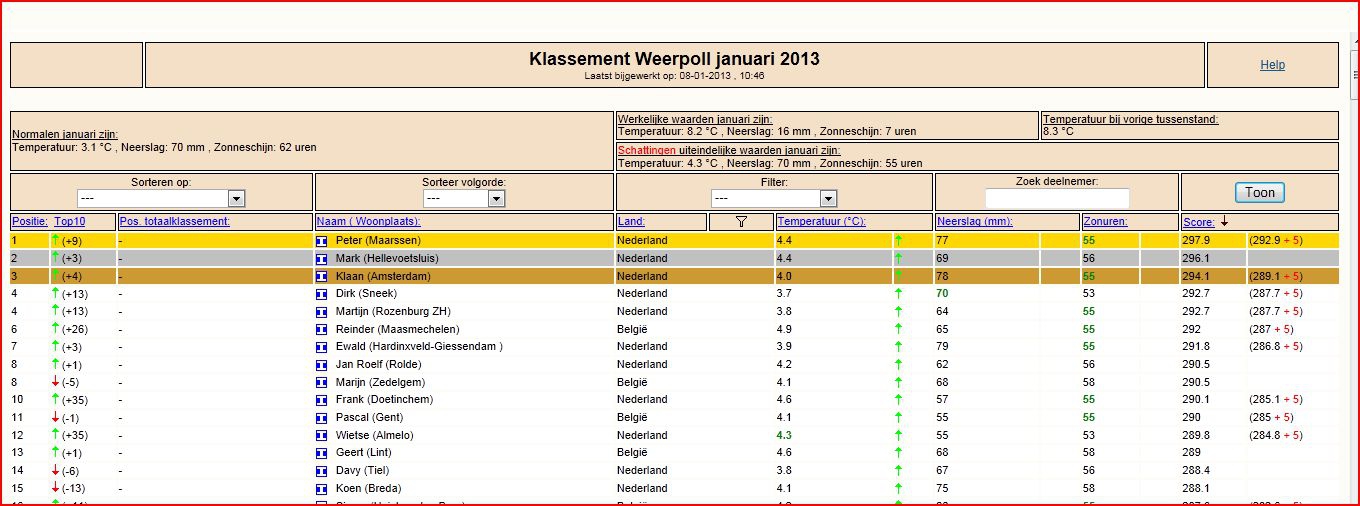Click the green up arrow for Peter's position
Image resolution: width=1360 pixels, height=506 pixels.
(55, 240)
